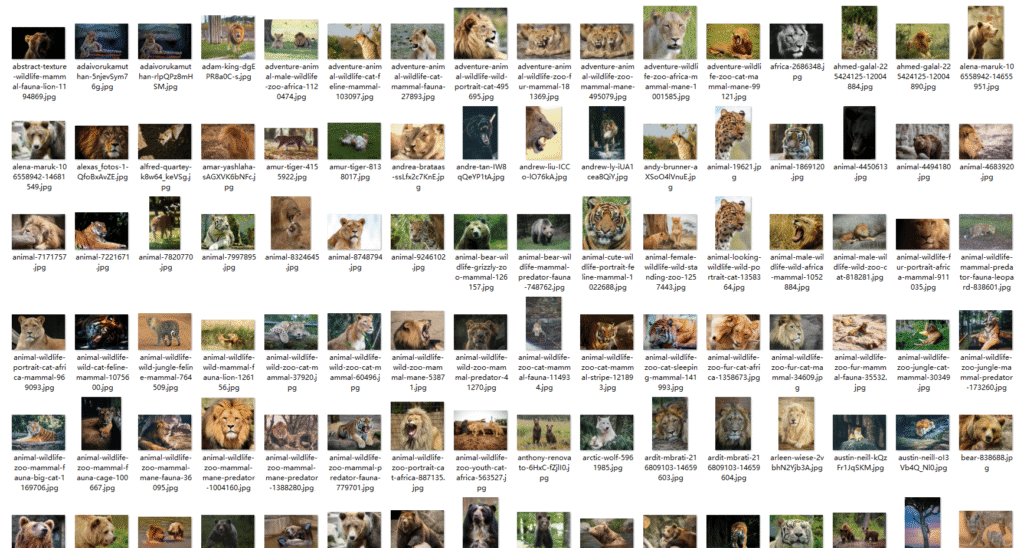Click file name ardit-mbrati-216809103-14659603.jpg
Screen dimensions: 1024x548
[671, 468]
